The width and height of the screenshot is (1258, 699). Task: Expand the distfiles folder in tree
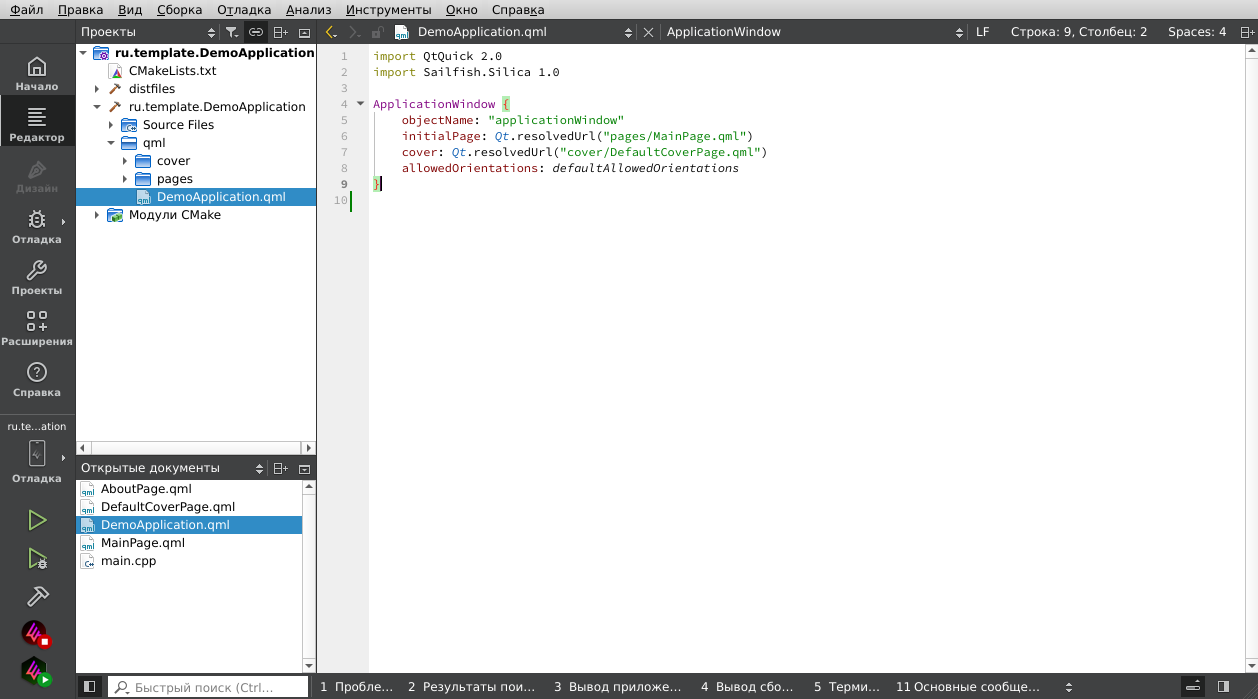point(97,89)
